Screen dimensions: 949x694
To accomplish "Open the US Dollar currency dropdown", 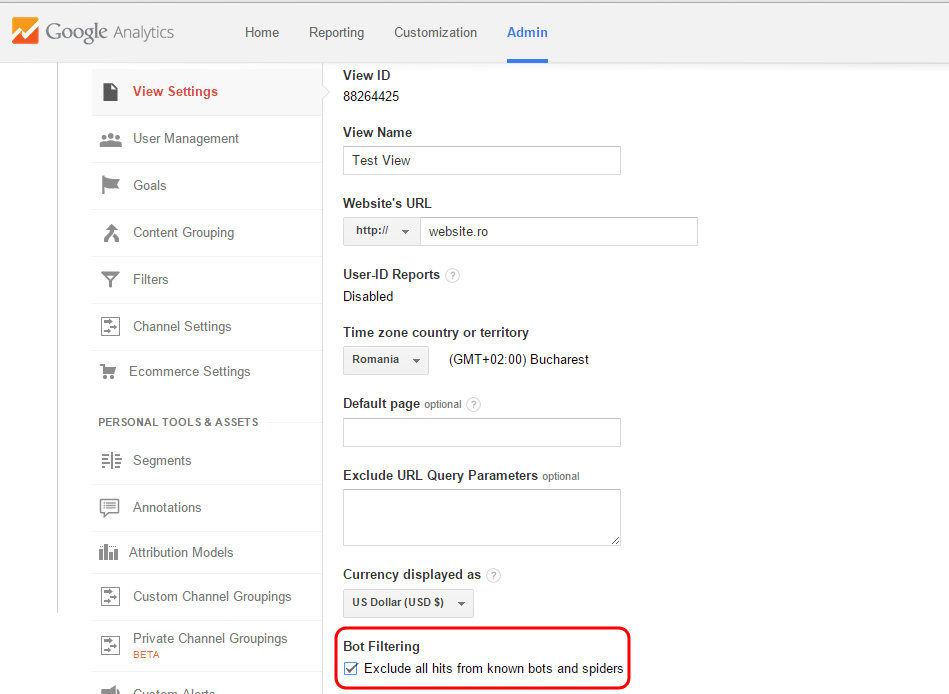I will 409,603.
